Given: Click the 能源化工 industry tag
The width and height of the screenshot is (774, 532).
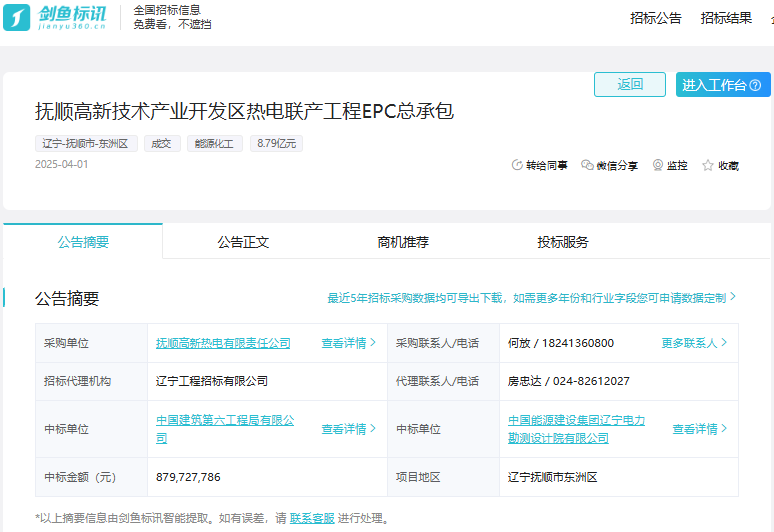Looking at the screenshot, I should click(213, 144).
